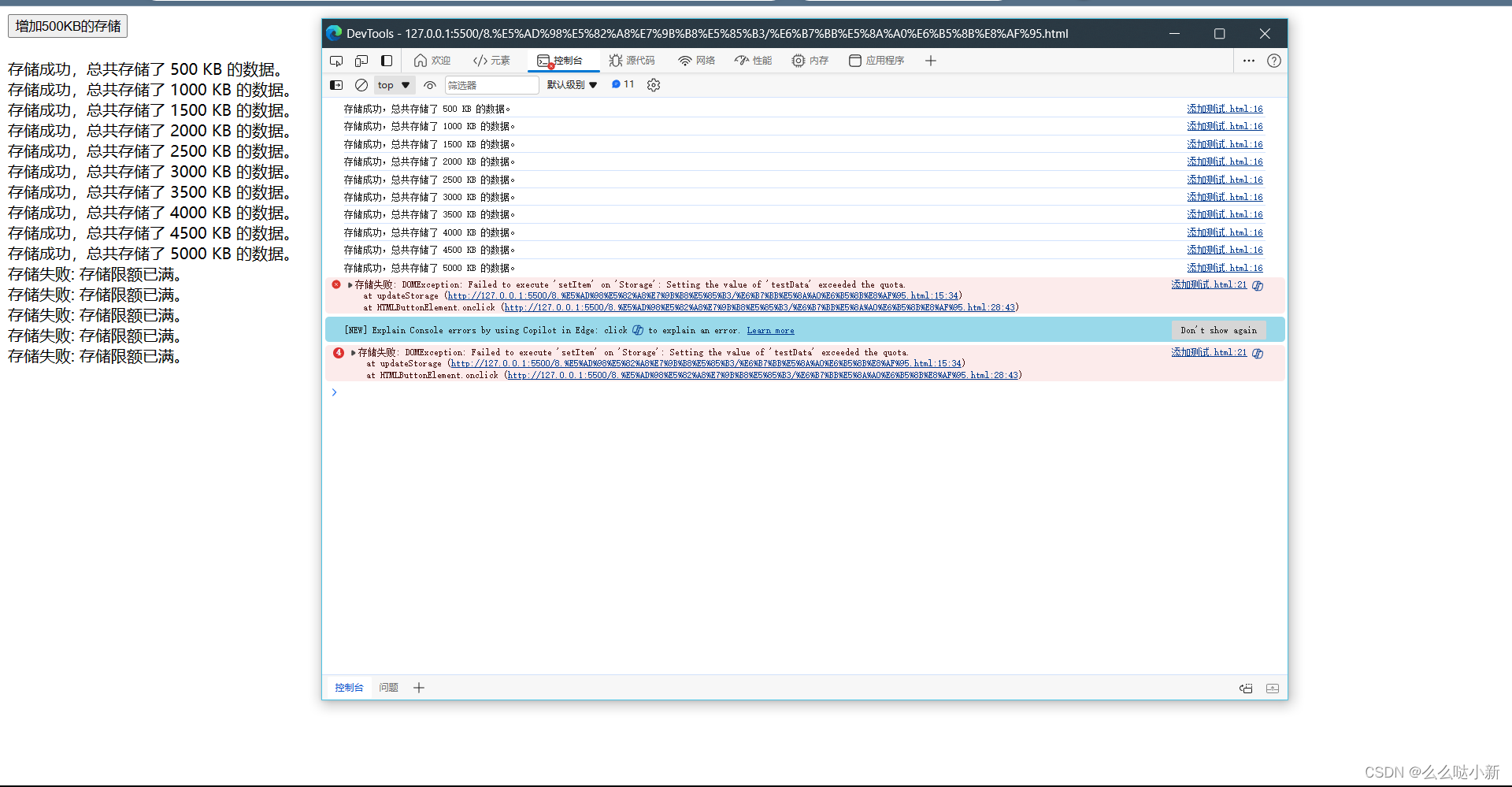Switch to the 网络 tab

coord(696,61)
